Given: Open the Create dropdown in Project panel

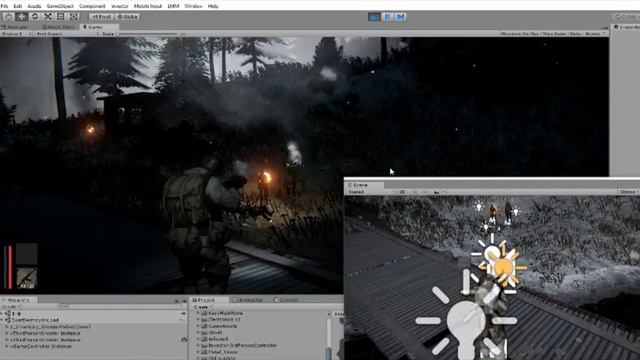Looking at the screenshot, I should point(202,307).
